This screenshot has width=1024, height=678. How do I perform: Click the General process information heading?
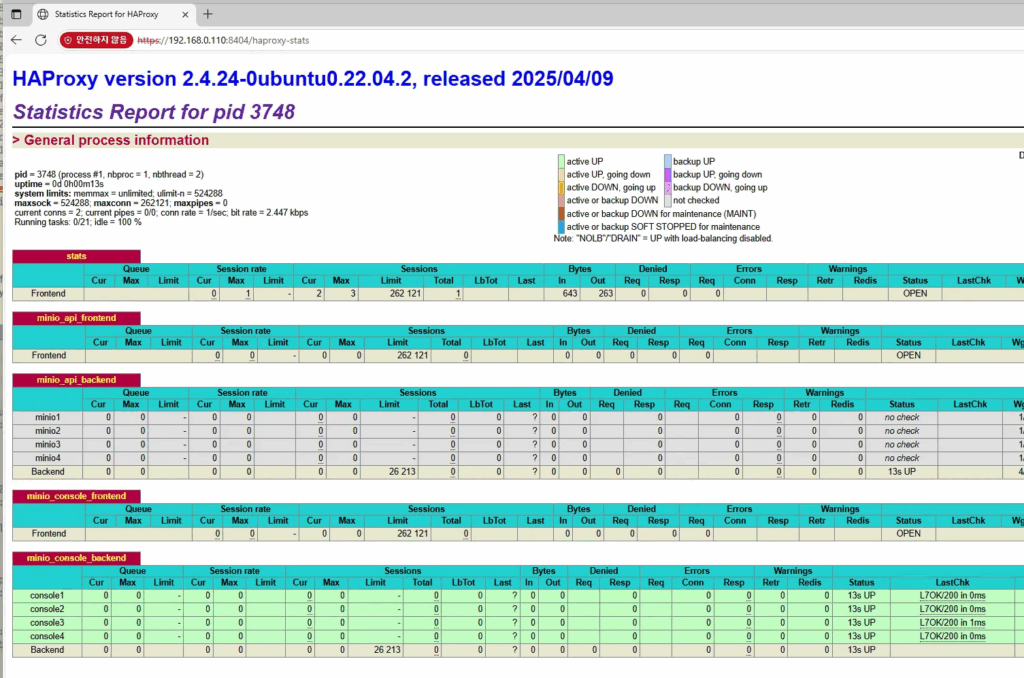pyautogui.click(x=116, y=140)
